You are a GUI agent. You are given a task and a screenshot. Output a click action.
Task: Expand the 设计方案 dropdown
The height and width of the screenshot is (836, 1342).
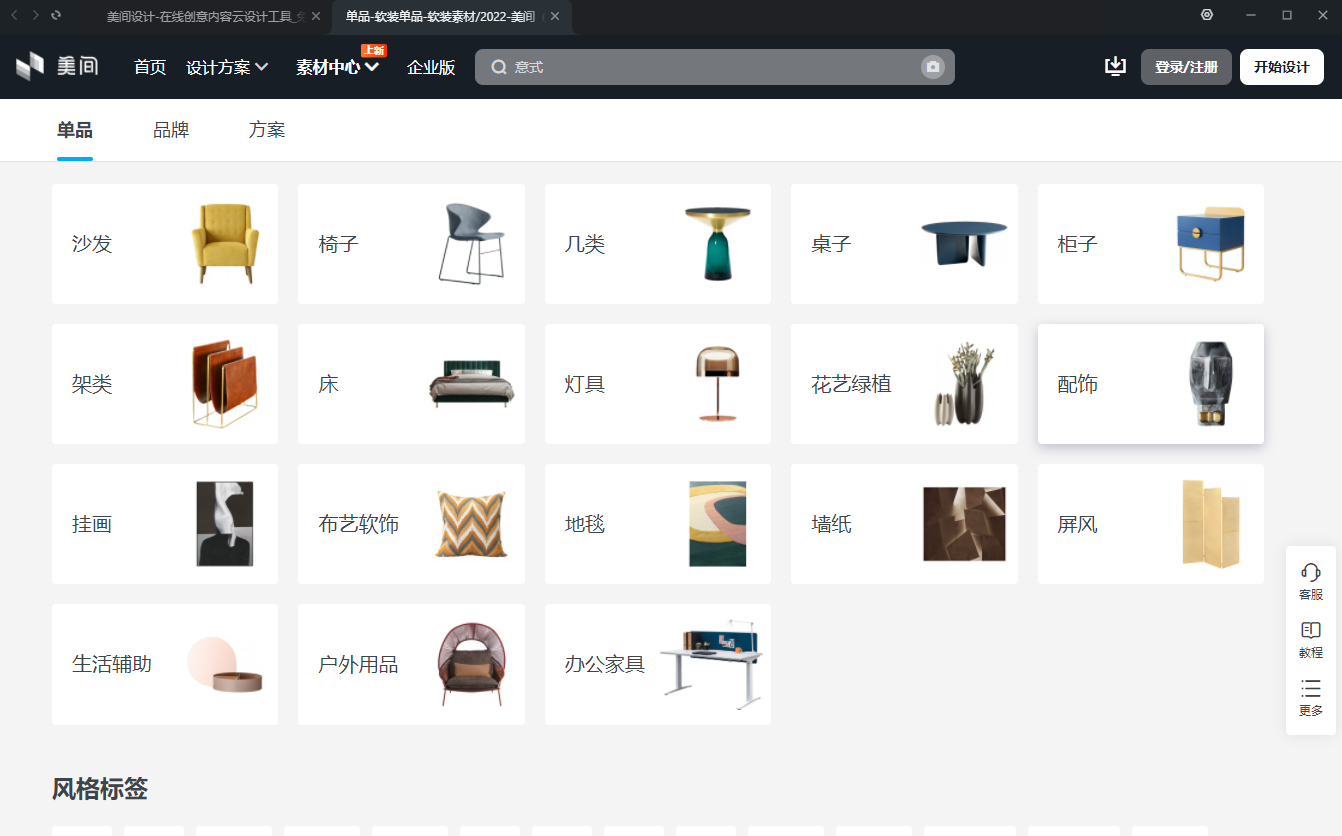point(227,67)
